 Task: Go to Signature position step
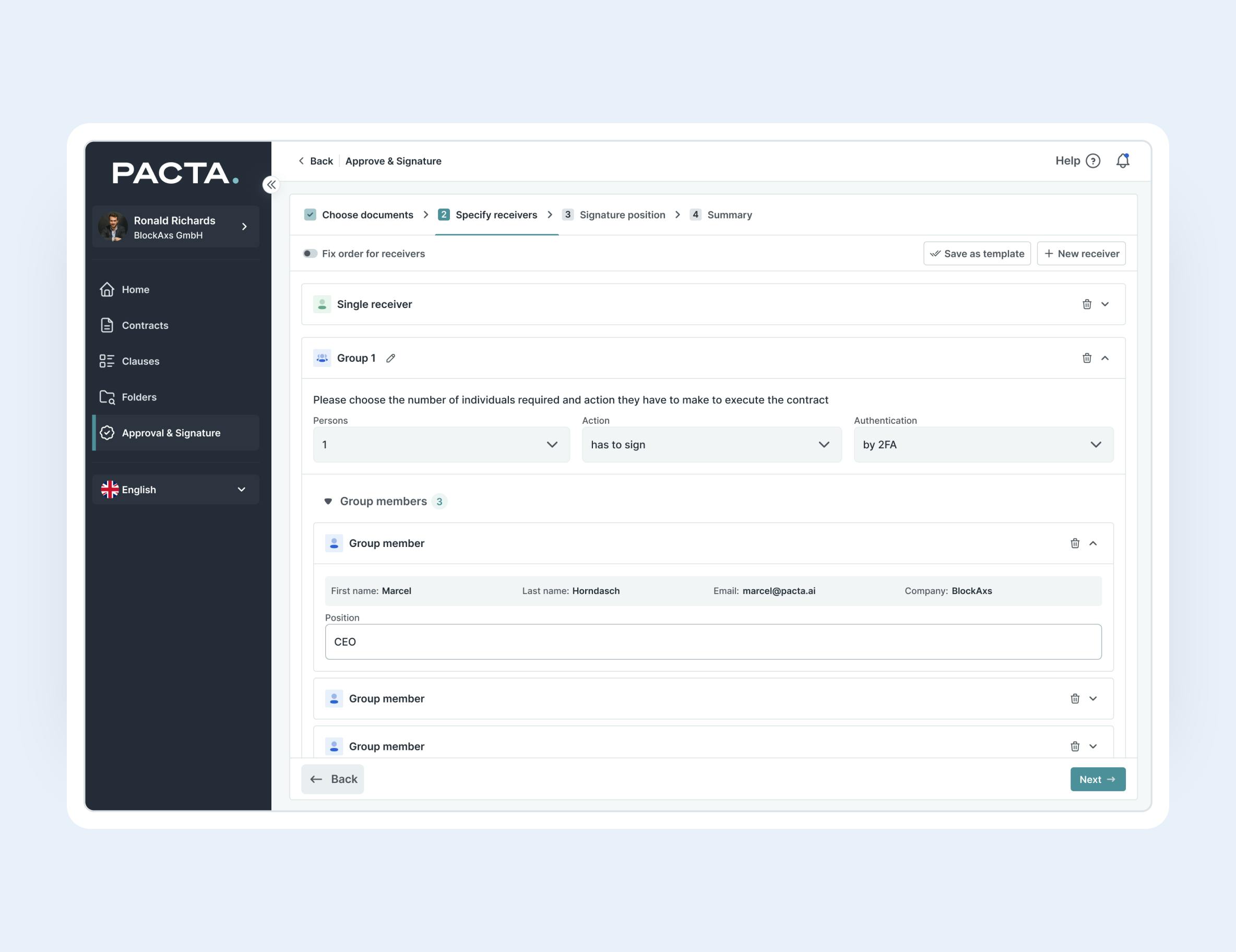pos(613,215)
